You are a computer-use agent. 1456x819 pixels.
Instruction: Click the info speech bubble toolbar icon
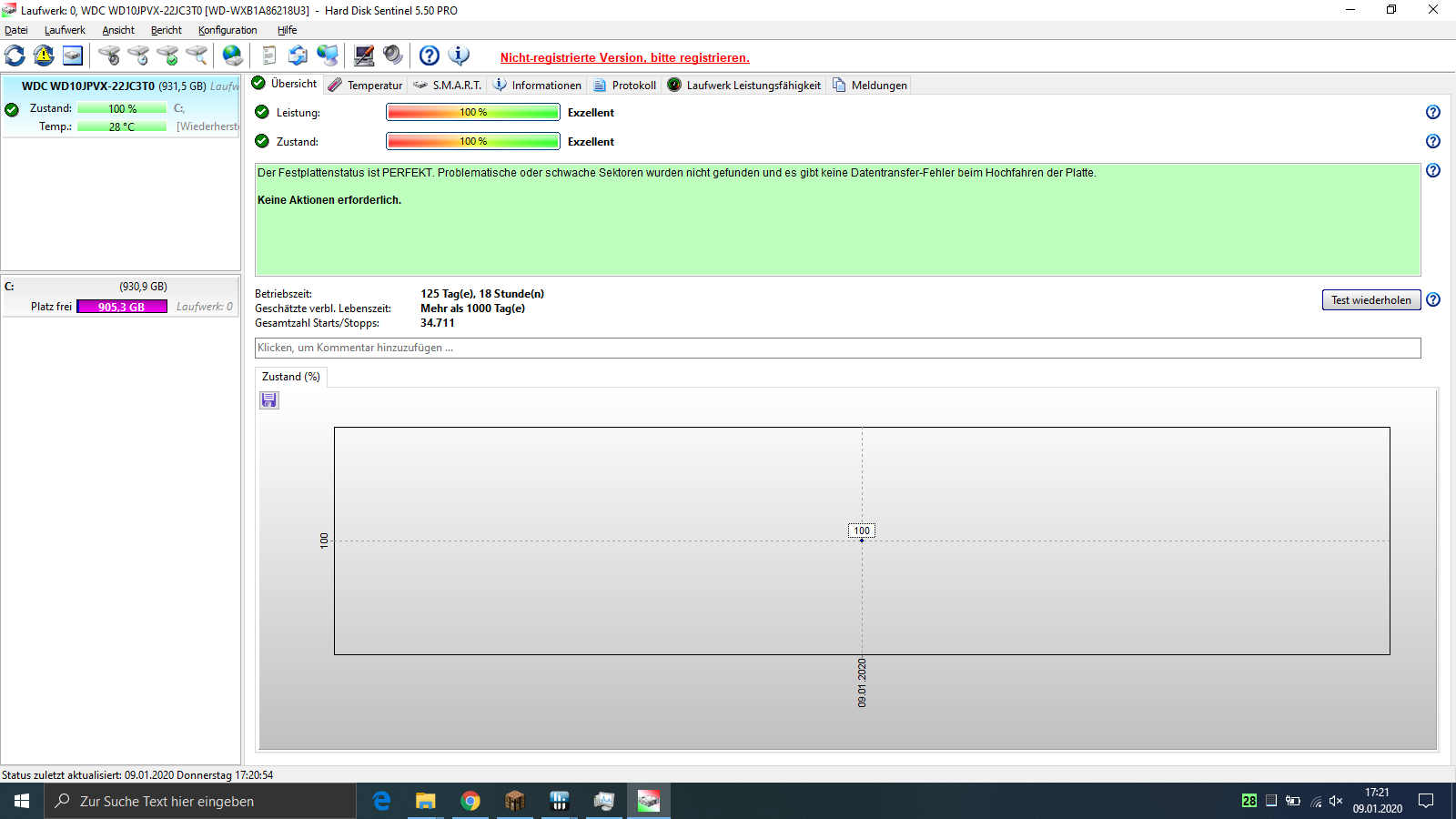[459, 56]
